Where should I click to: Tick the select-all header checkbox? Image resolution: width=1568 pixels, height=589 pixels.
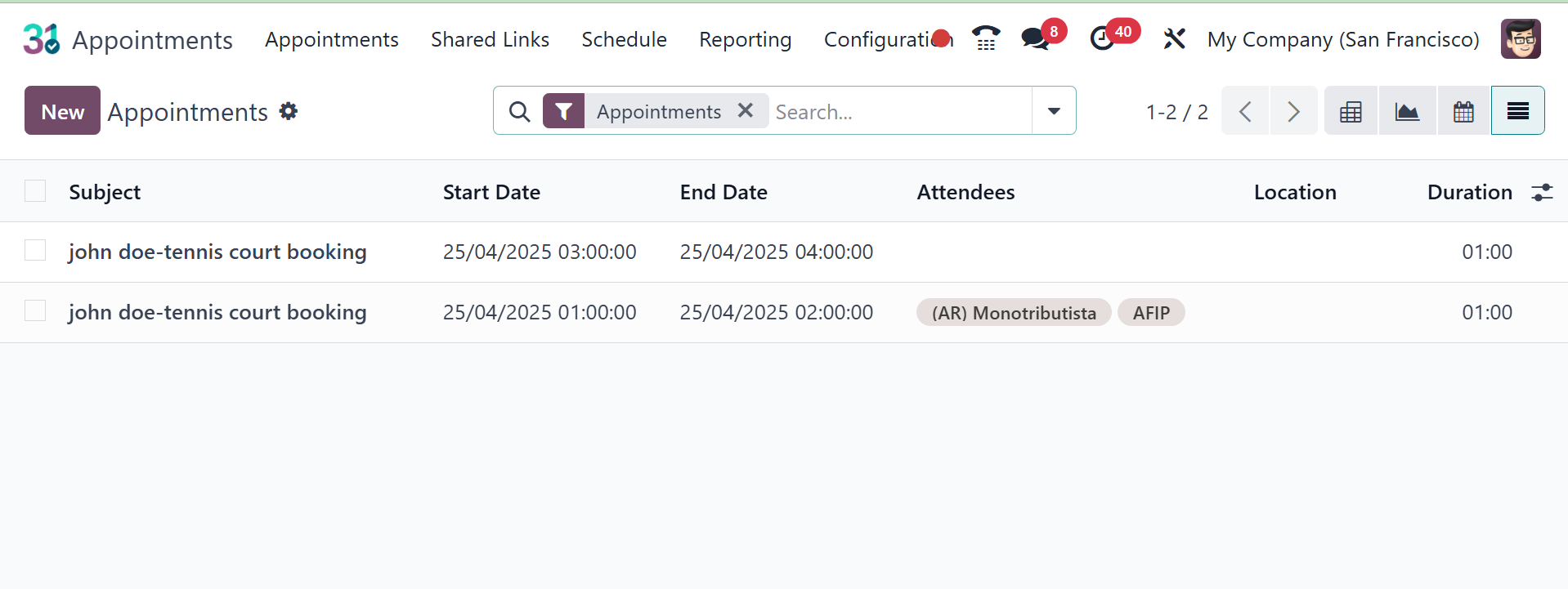tap(35, 191)
